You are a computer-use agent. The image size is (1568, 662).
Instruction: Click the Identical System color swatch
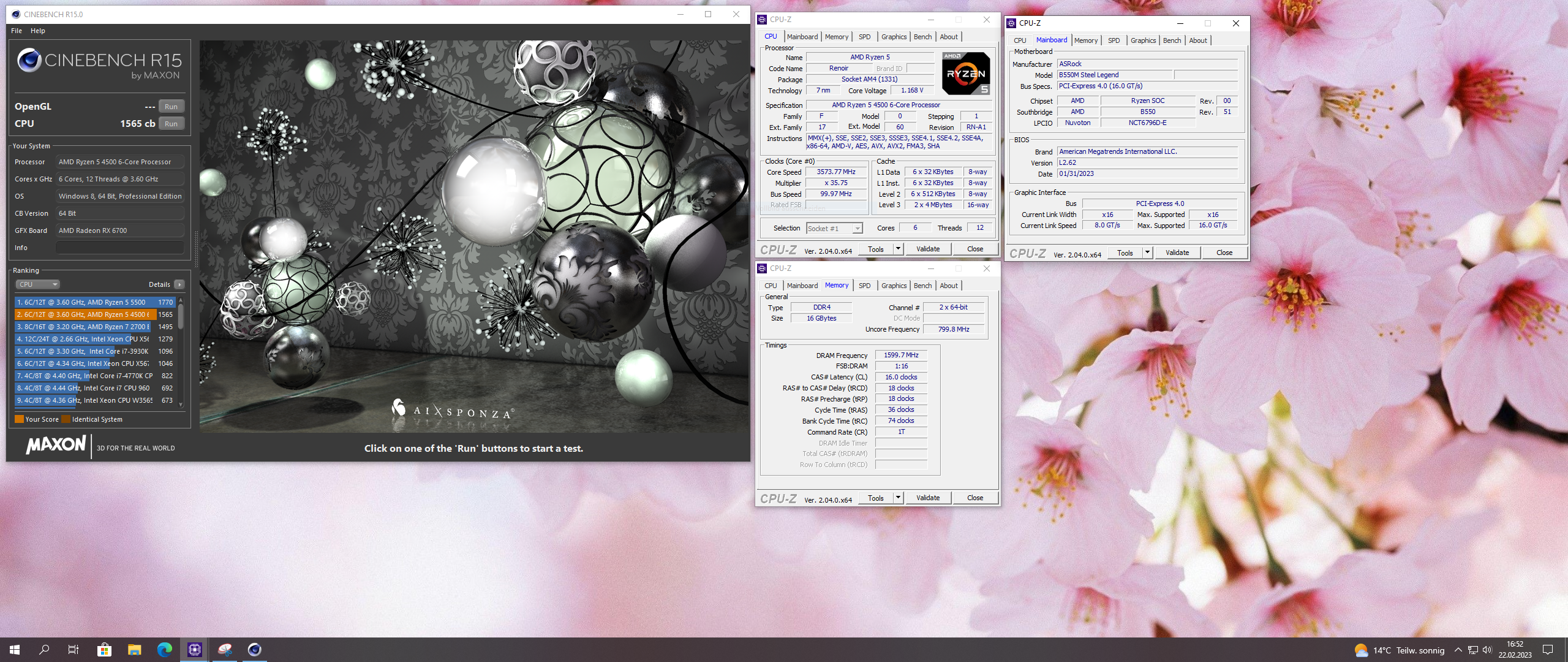coord(66,419)
